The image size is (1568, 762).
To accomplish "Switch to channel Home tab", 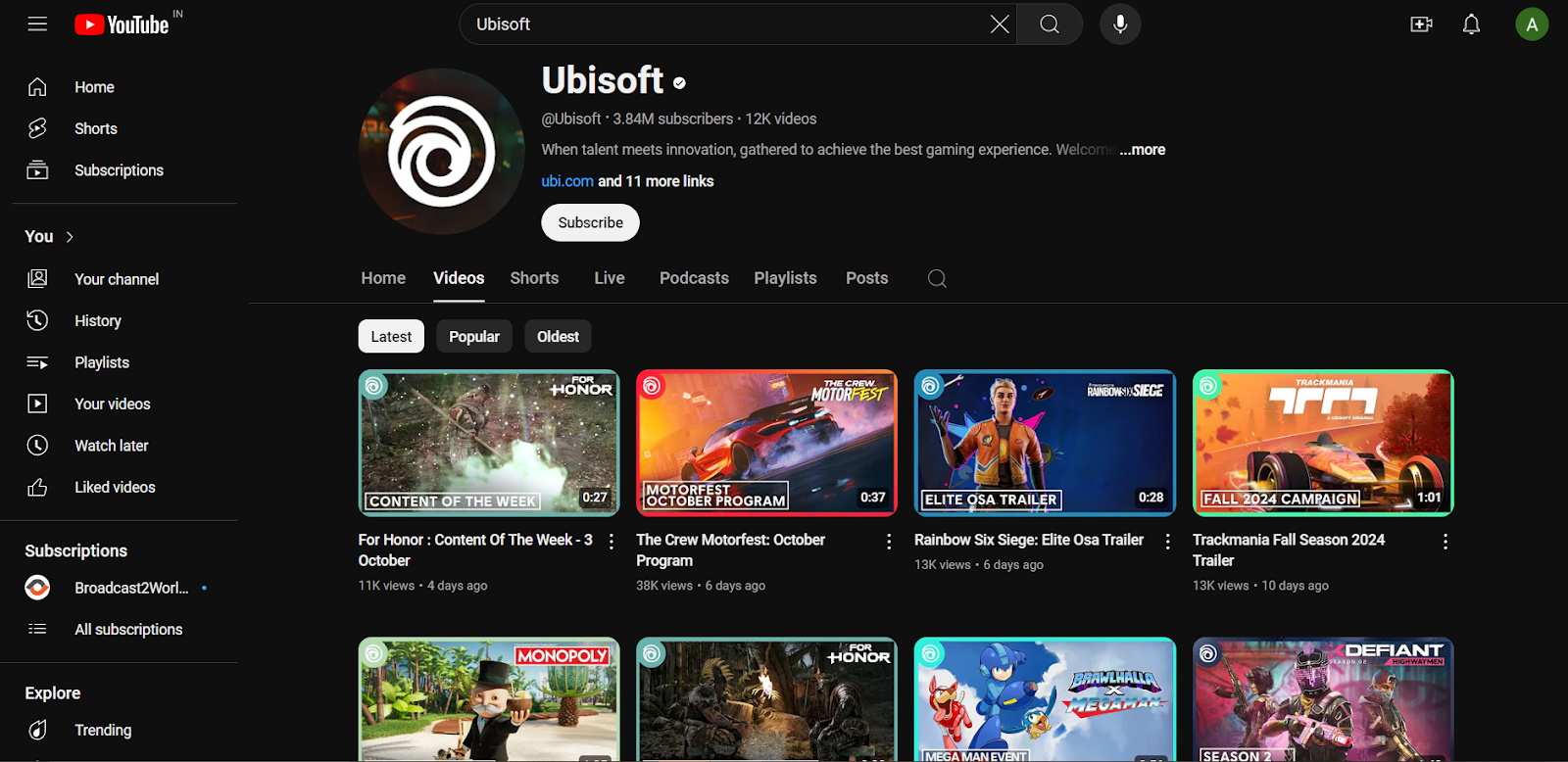I will pyautogui.click(x=383, y=278).
